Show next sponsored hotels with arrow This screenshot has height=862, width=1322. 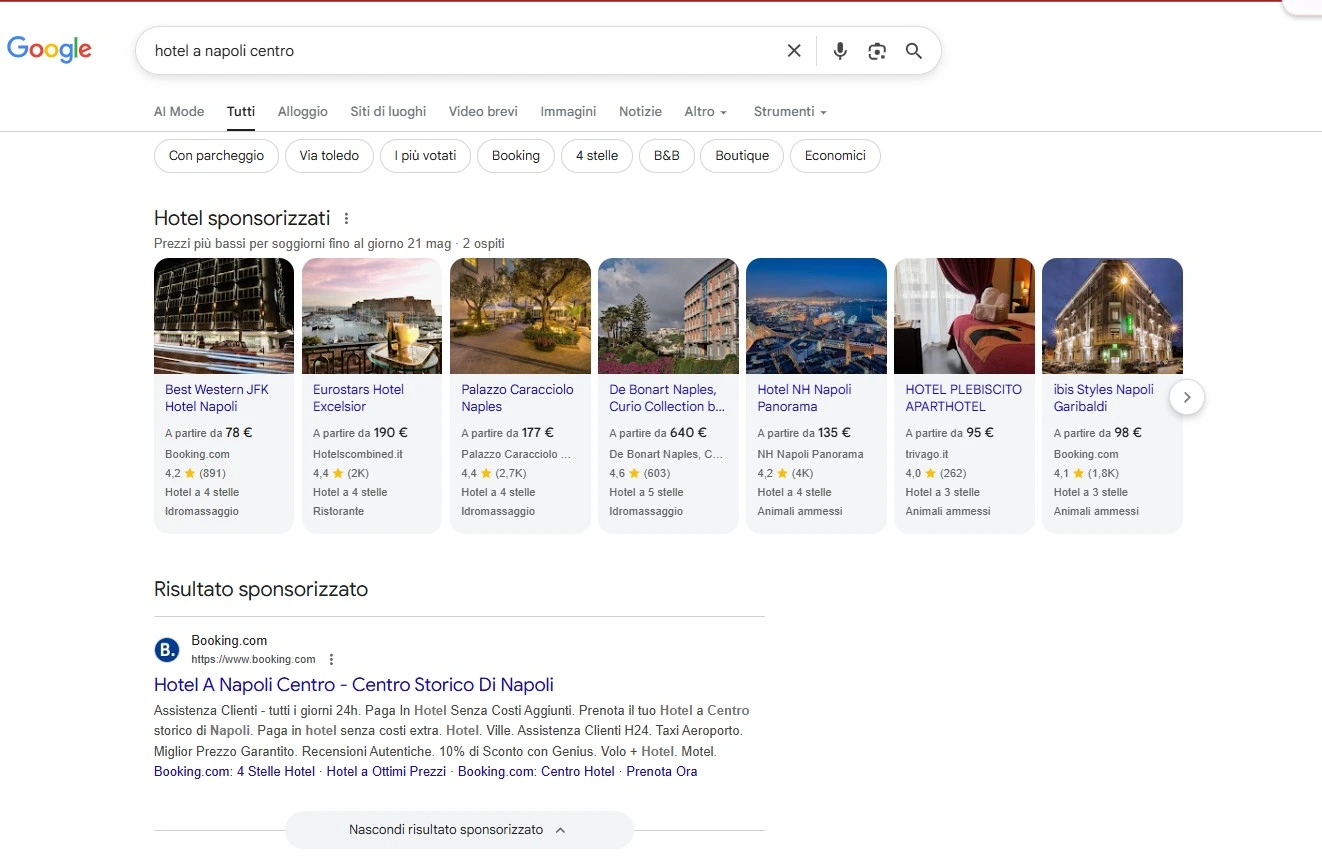coord(1187,397)
